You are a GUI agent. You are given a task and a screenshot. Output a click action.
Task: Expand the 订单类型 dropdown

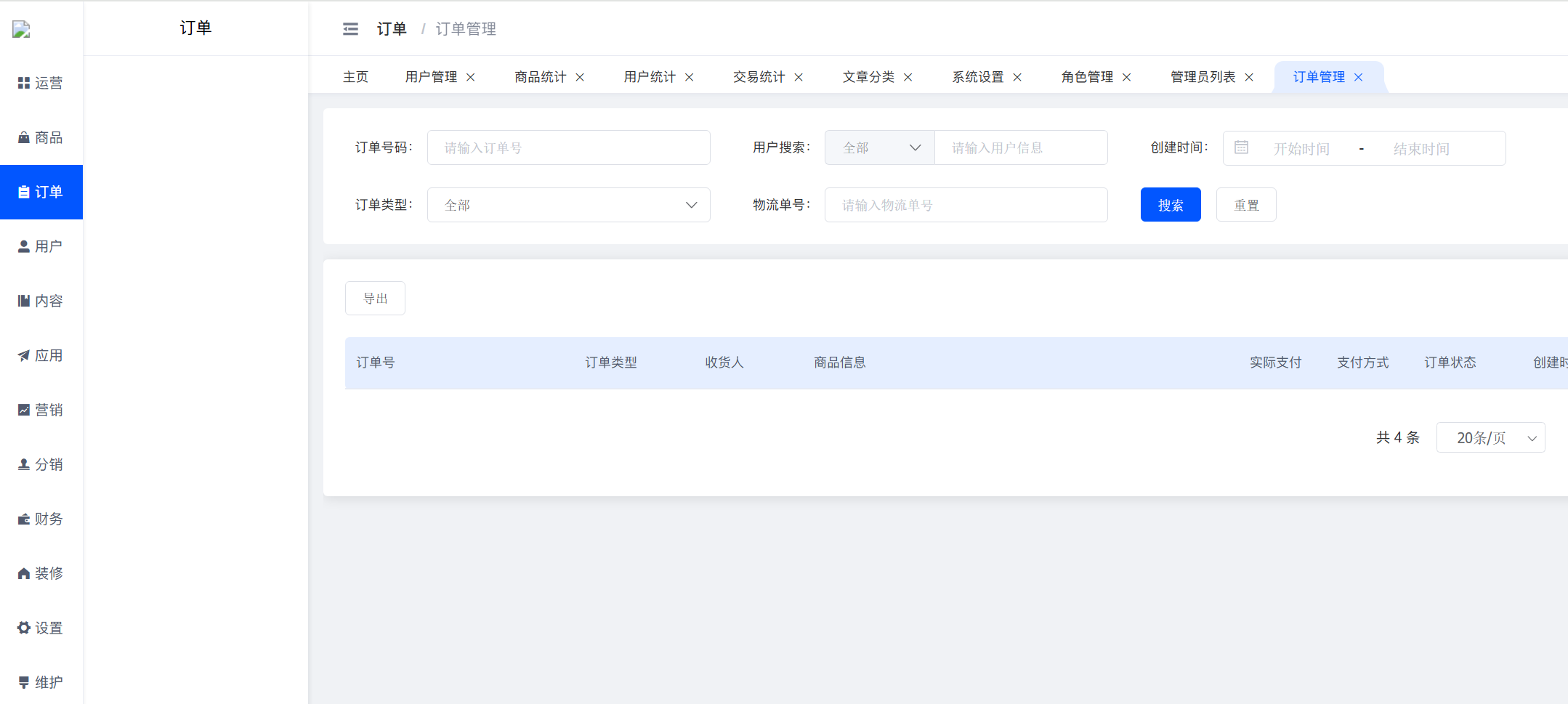(568, 206)
